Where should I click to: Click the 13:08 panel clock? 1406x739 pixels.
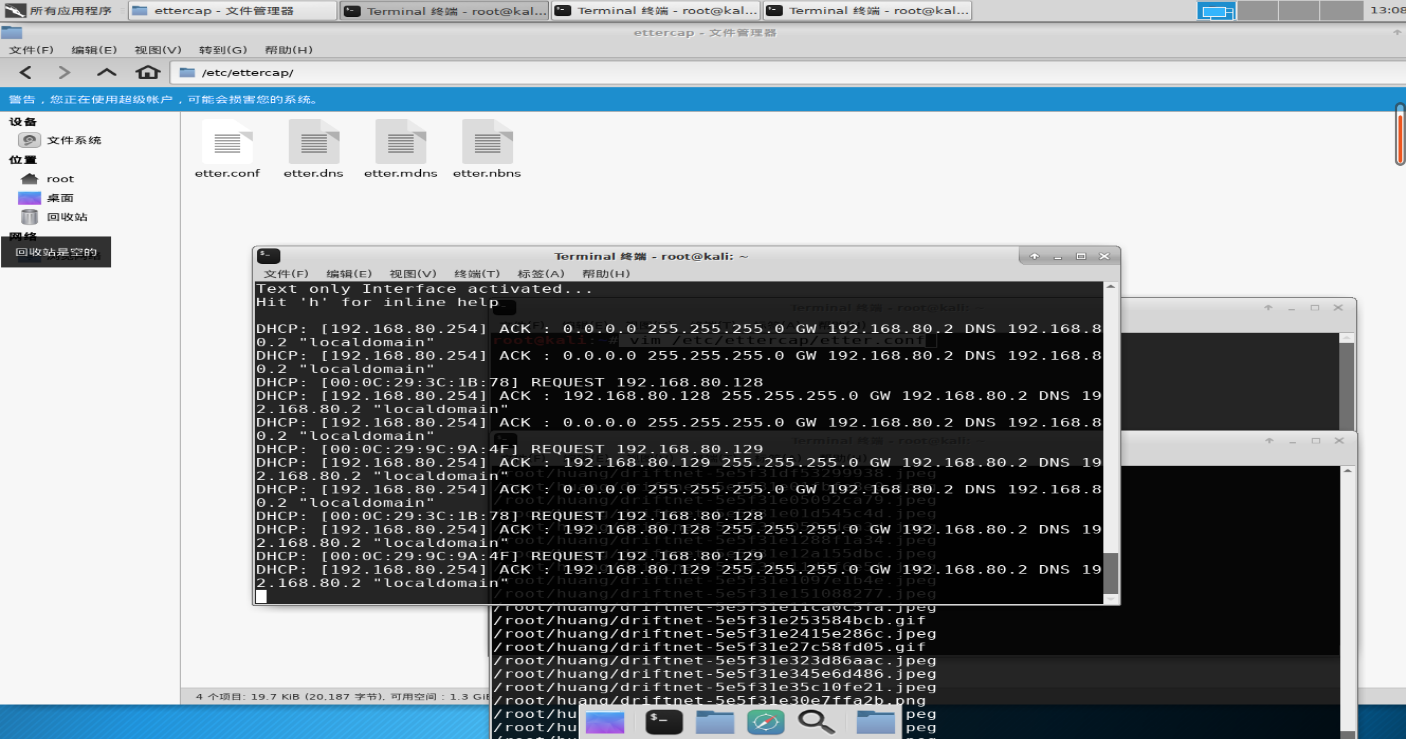pyautogui.click(x=1387, y=10)
